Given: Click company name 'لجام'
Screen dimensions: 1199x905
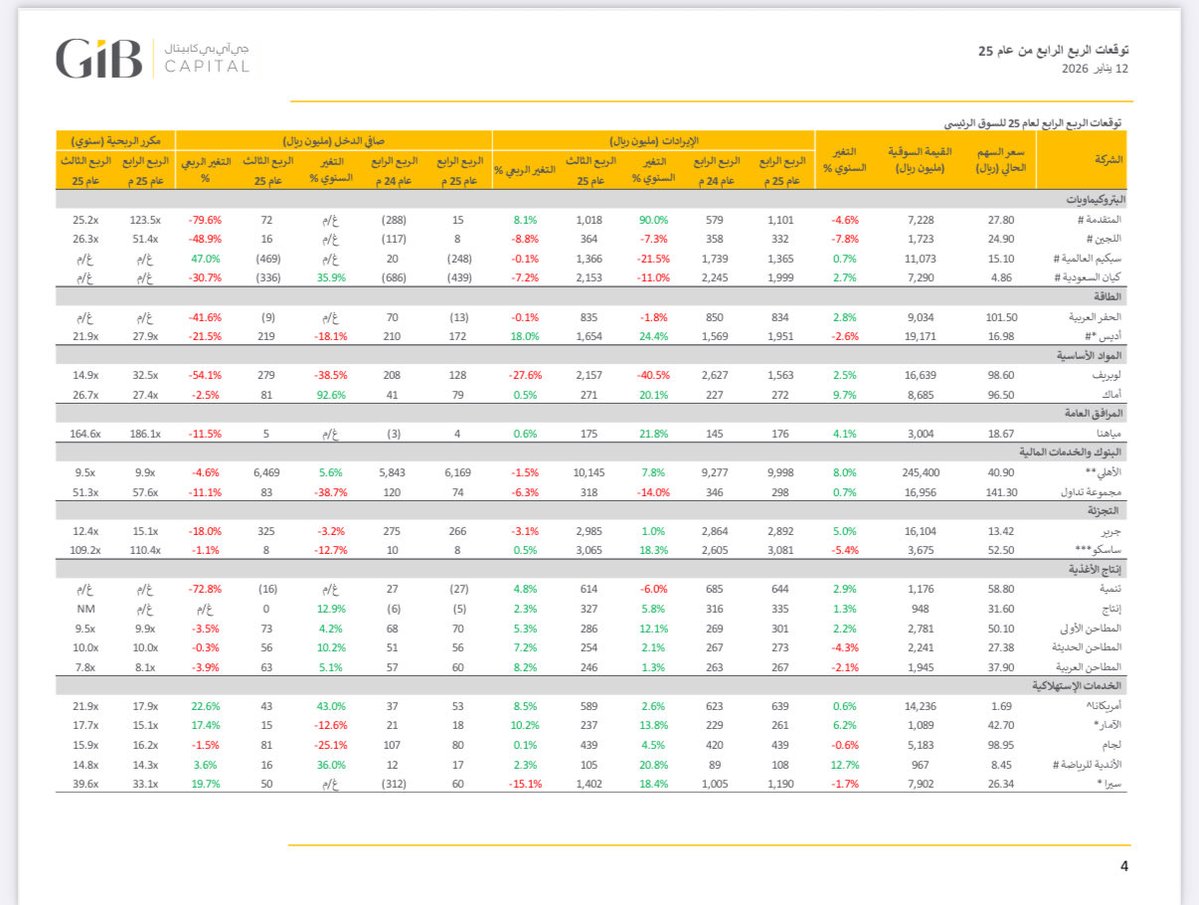Looking at the screenshot, I should [x=1112, y=745].
